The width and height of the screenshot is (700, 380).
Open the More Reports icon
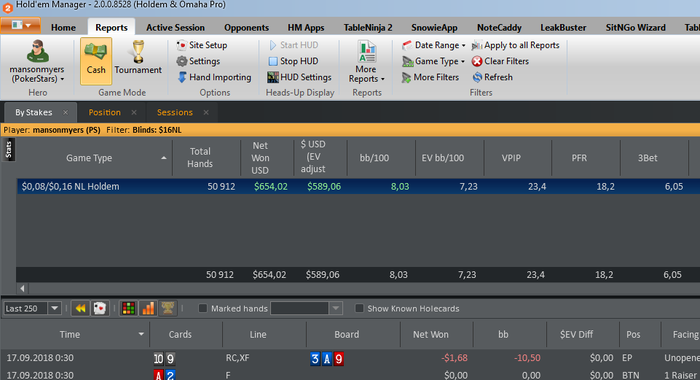pos(367,51)
